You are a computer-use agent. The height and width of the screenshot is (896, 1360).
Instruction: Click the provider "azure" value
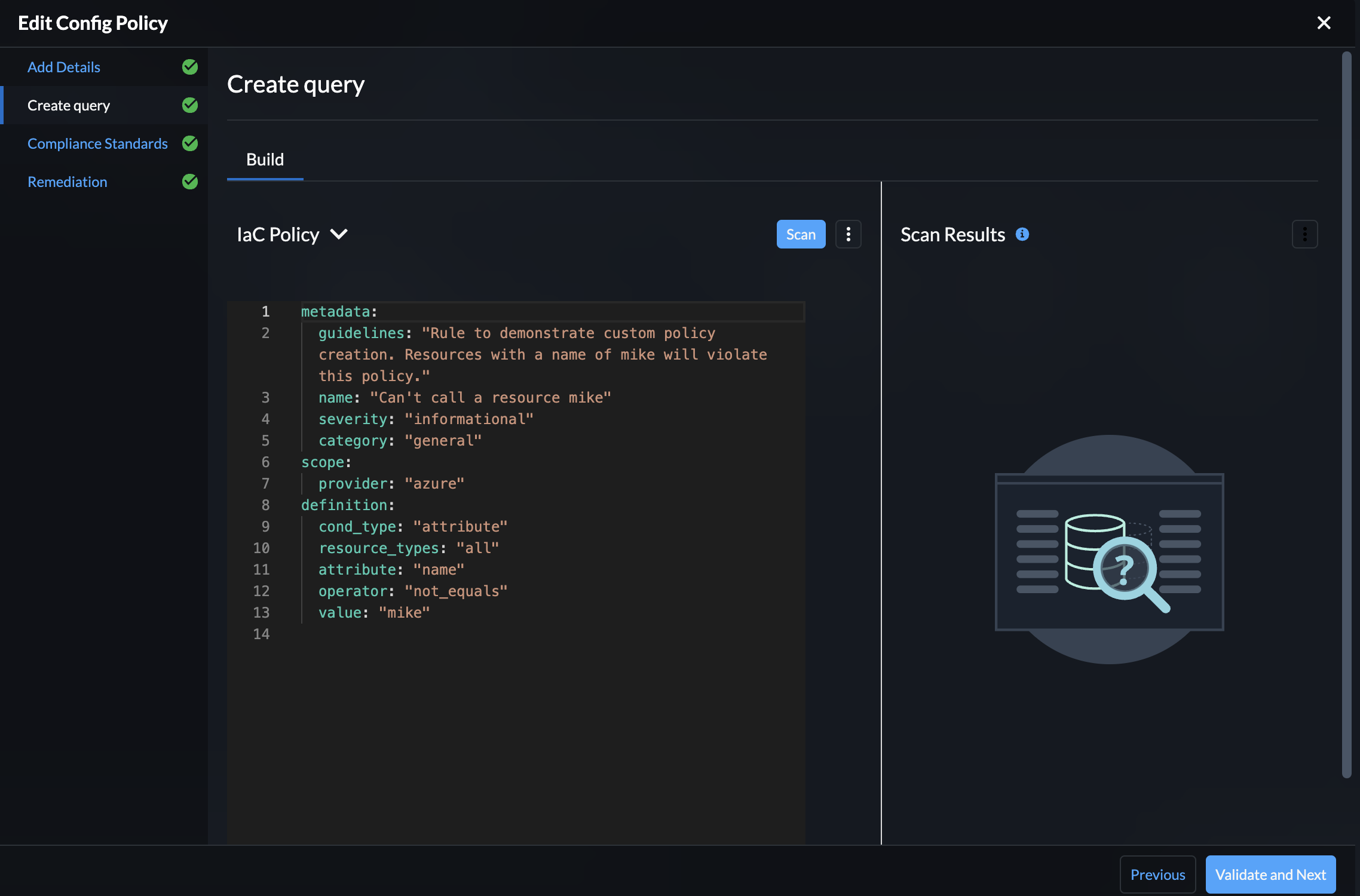(x=434, y=484)
